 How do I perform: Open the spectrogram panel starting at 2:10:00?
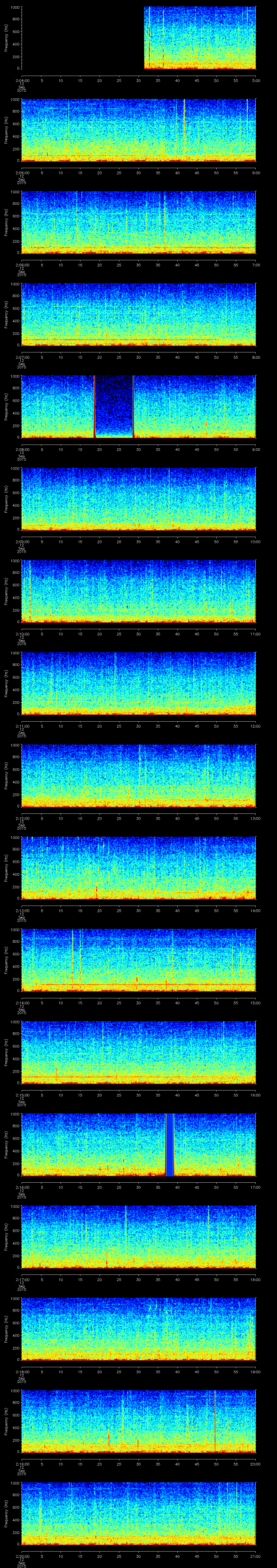click(139, 591)
